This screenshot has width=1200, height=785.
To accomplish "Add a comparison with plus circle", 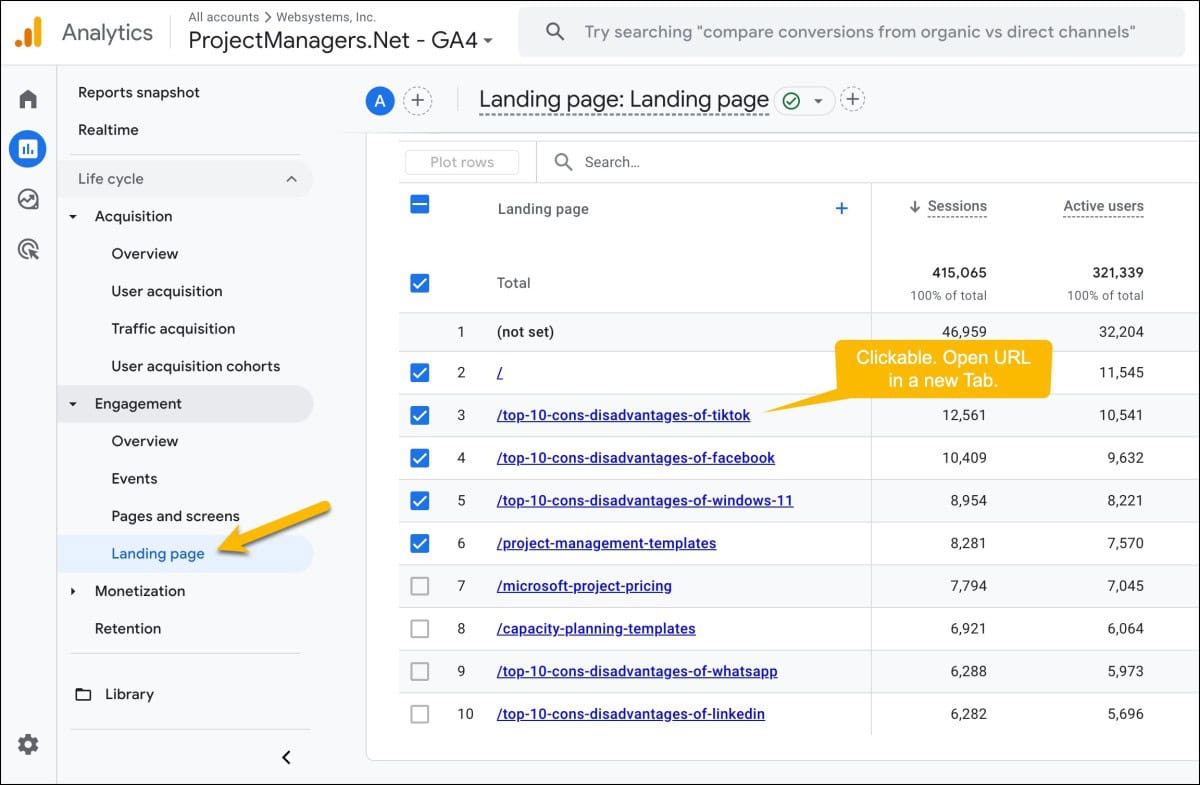I will pyautogui.click(x=417, y=100).
